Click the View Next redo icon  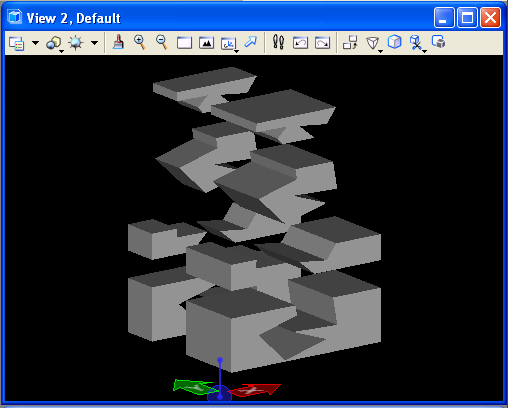pos(322,43)
